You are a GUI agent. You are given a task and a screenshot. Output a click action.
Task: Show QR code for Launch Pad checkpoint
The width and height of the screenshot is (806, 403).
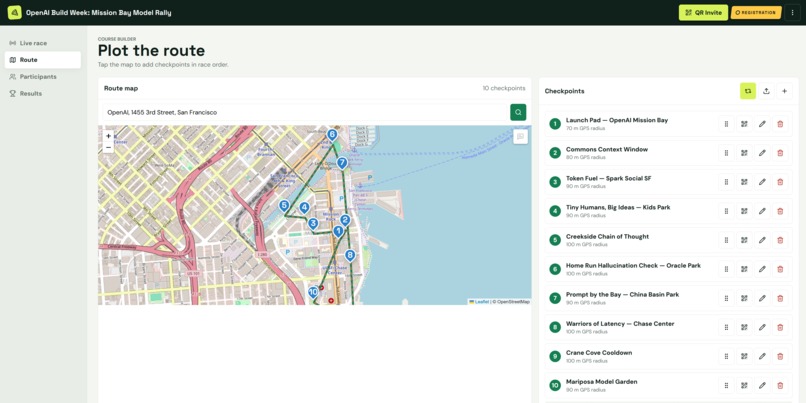coord(744,124)
